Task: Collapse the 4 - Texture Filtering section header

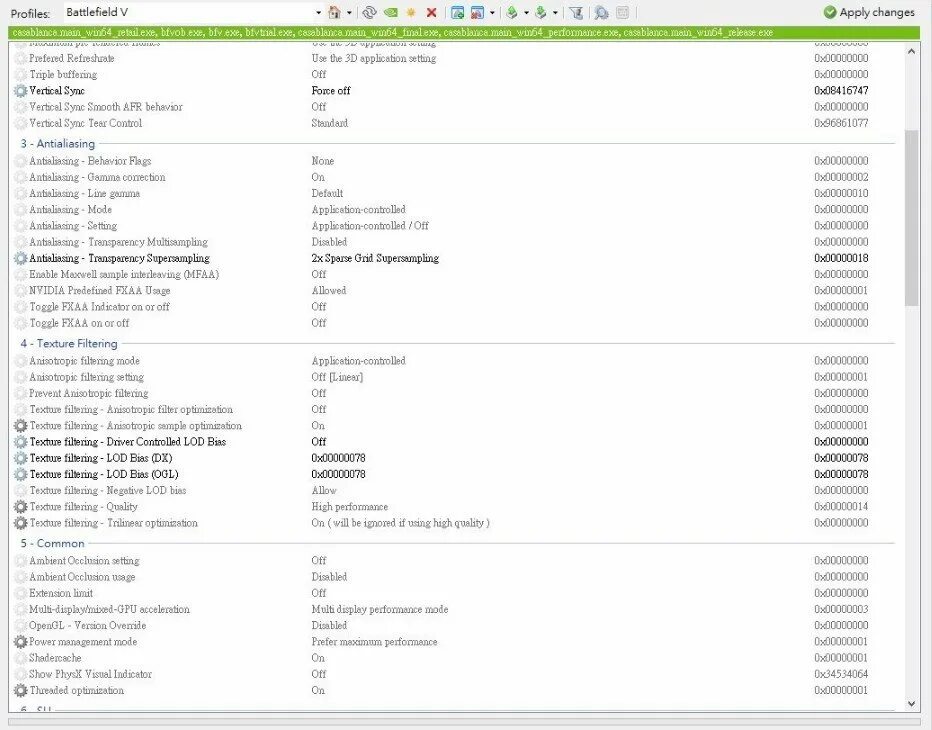Action: (69, 343)
